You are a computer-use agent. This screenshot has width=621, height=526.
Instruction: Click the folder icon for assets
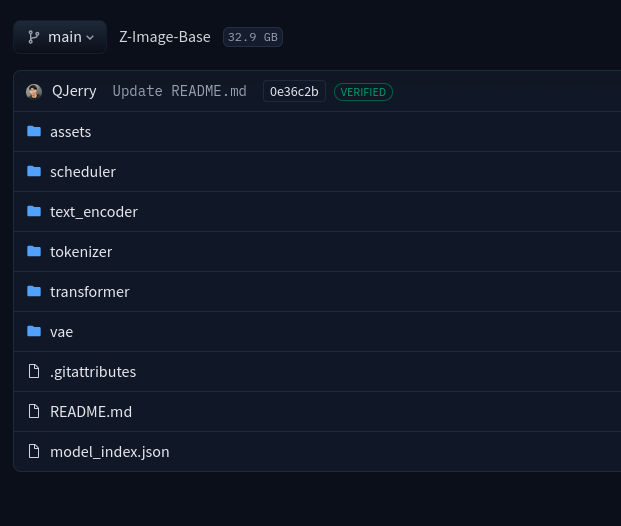[x=34, y=131]
